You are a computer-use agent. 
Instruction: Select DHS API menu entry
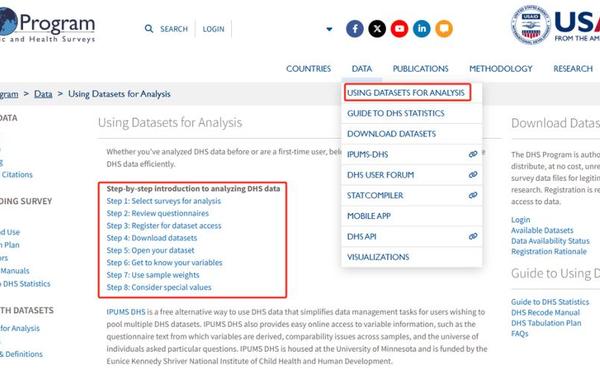pyautogui.click(x=411, y=236)
